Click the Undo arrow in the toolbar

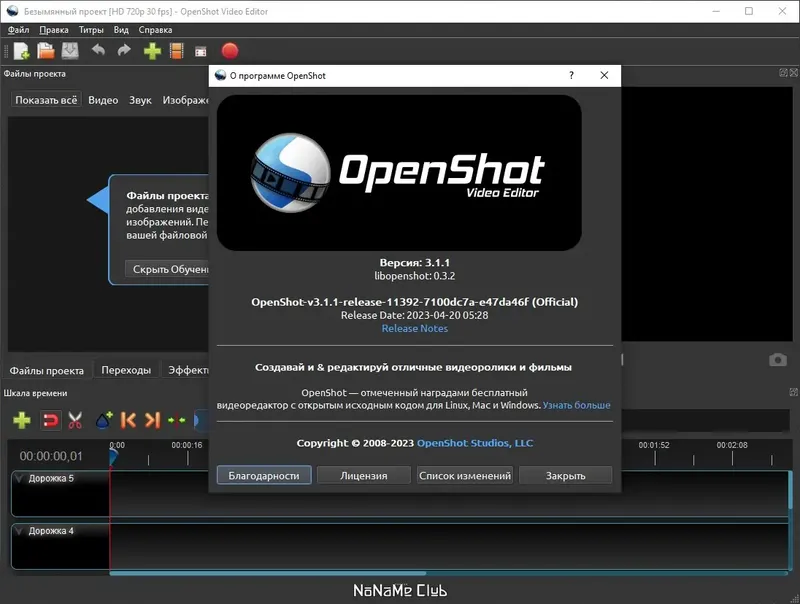point(98,51)
